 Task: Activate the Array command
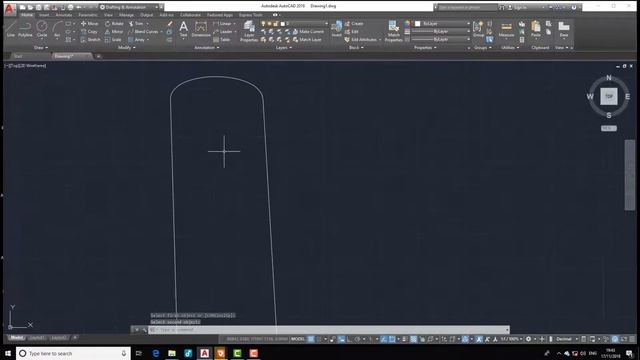[x=136, y=40]
